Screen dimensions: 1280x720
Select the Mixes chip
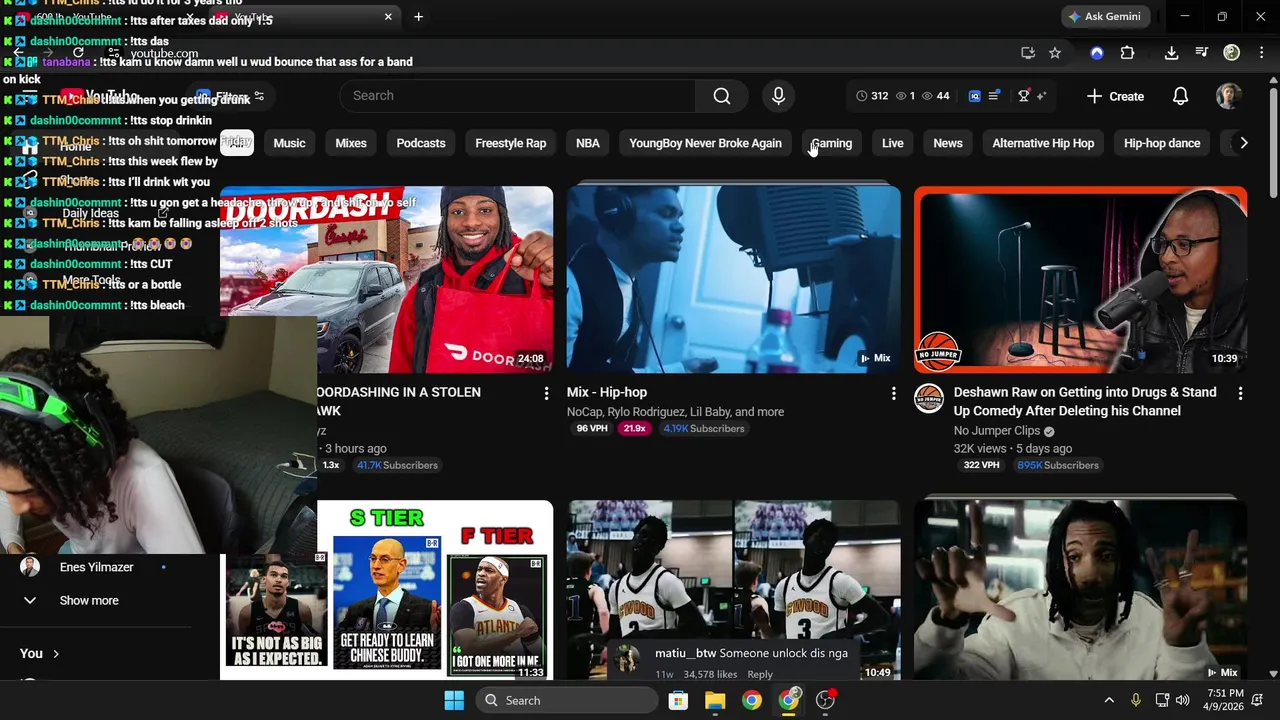click(351, 143)
